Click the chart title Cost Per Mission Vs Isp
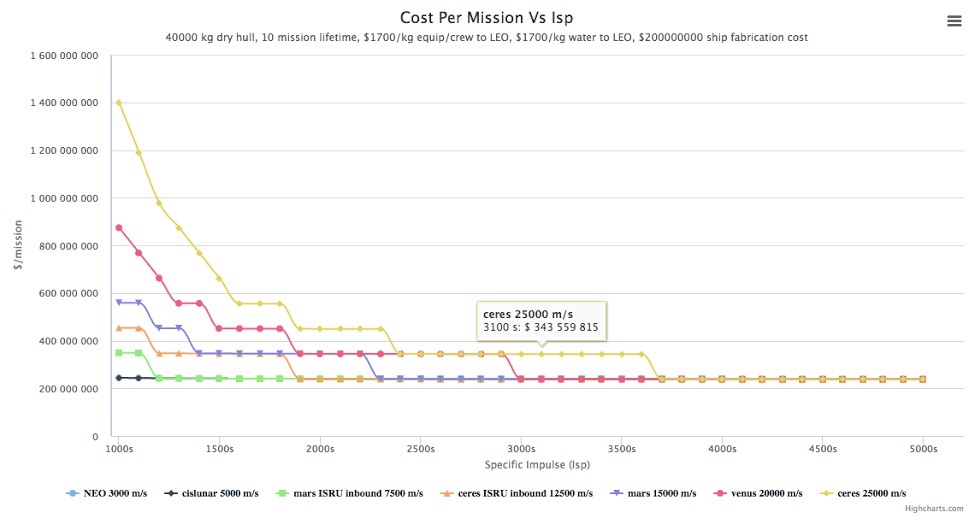Screen dimensions: 969x524 486,17
